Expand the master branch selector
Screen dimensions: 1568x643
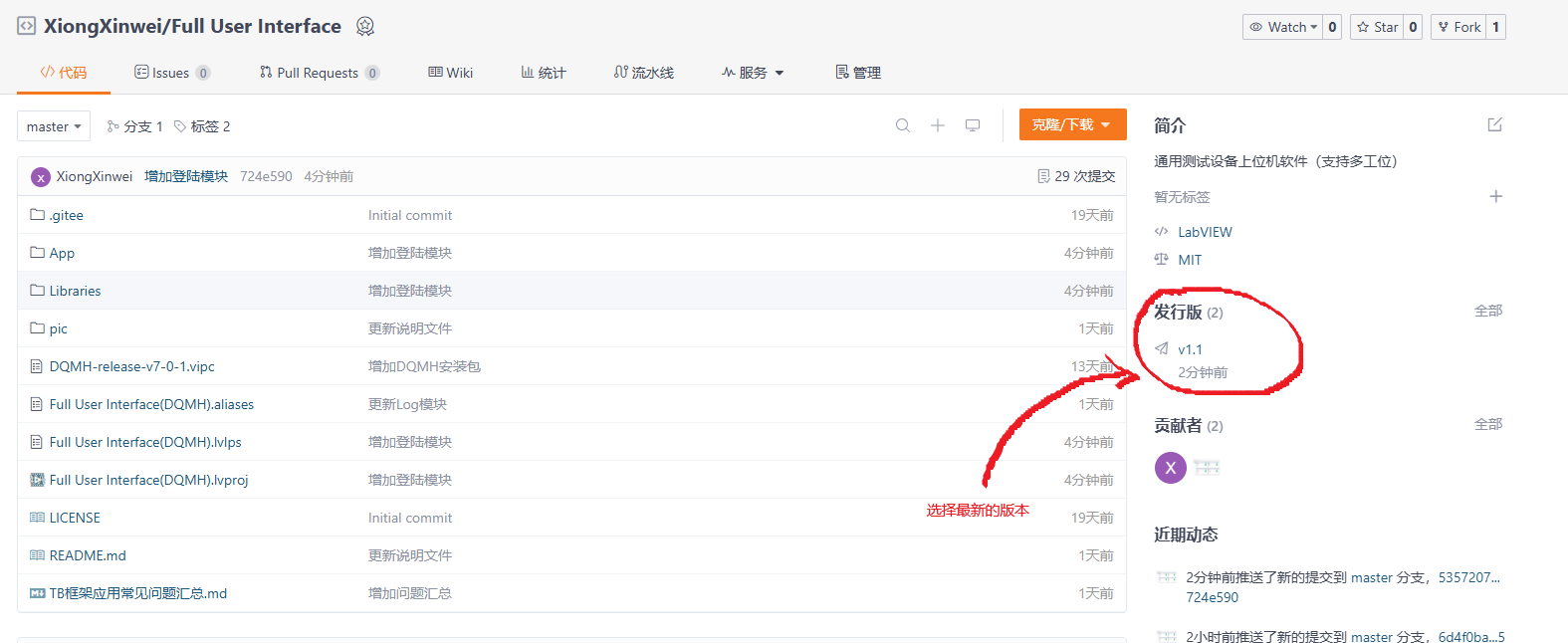(x=54, y=126)
